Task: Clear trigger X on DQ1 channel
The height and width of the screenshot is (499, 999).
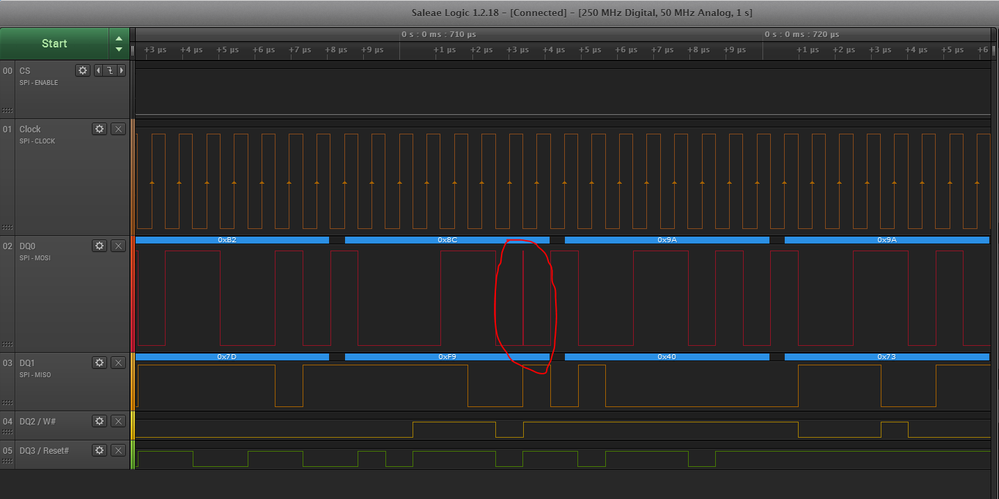Action: (x=119, y=362)
